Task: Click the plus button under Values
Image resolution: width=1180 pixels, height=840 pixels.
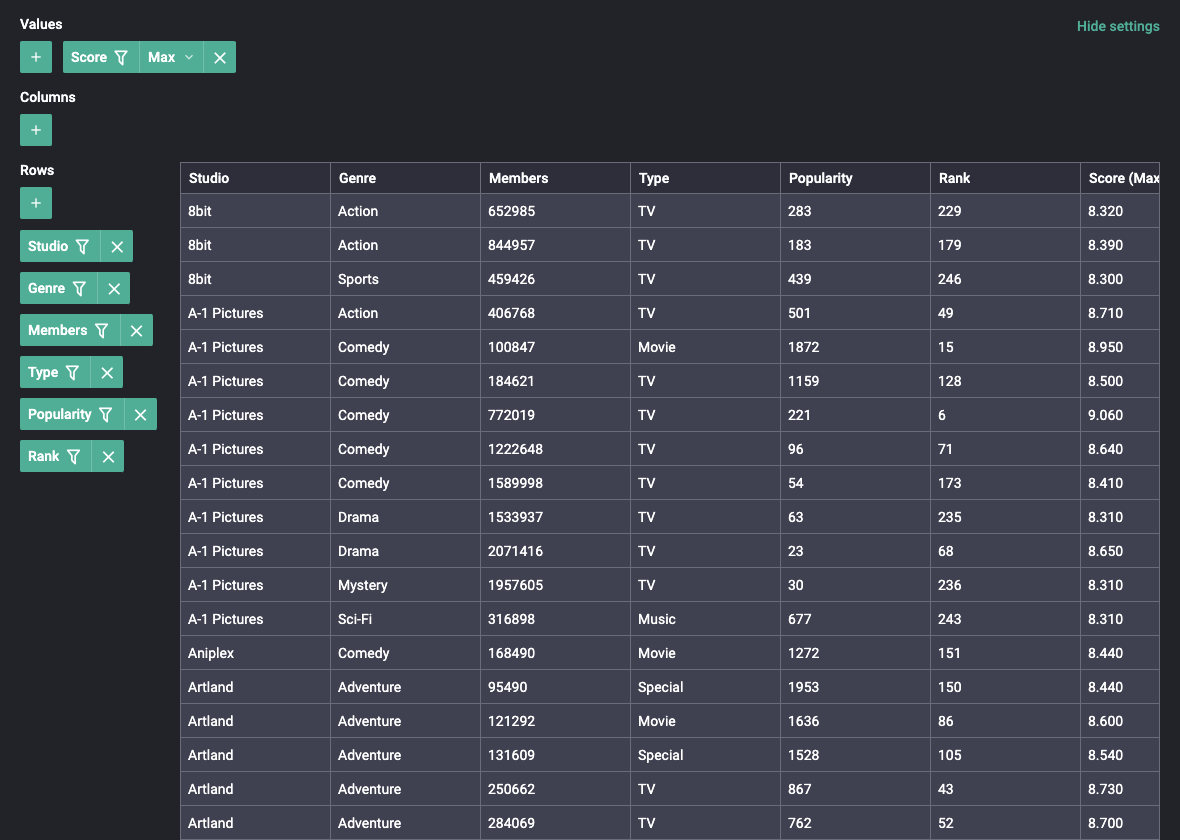Action: [x=36, y=57]
